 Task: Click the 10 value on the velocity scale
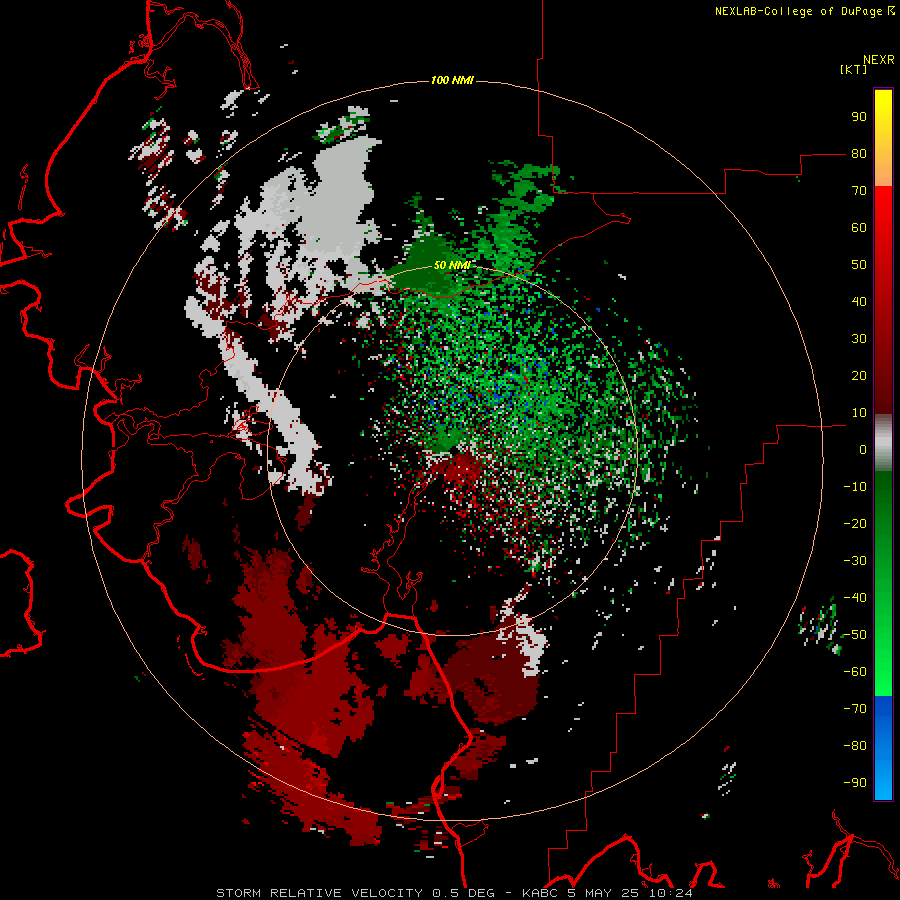pos(859,413)
